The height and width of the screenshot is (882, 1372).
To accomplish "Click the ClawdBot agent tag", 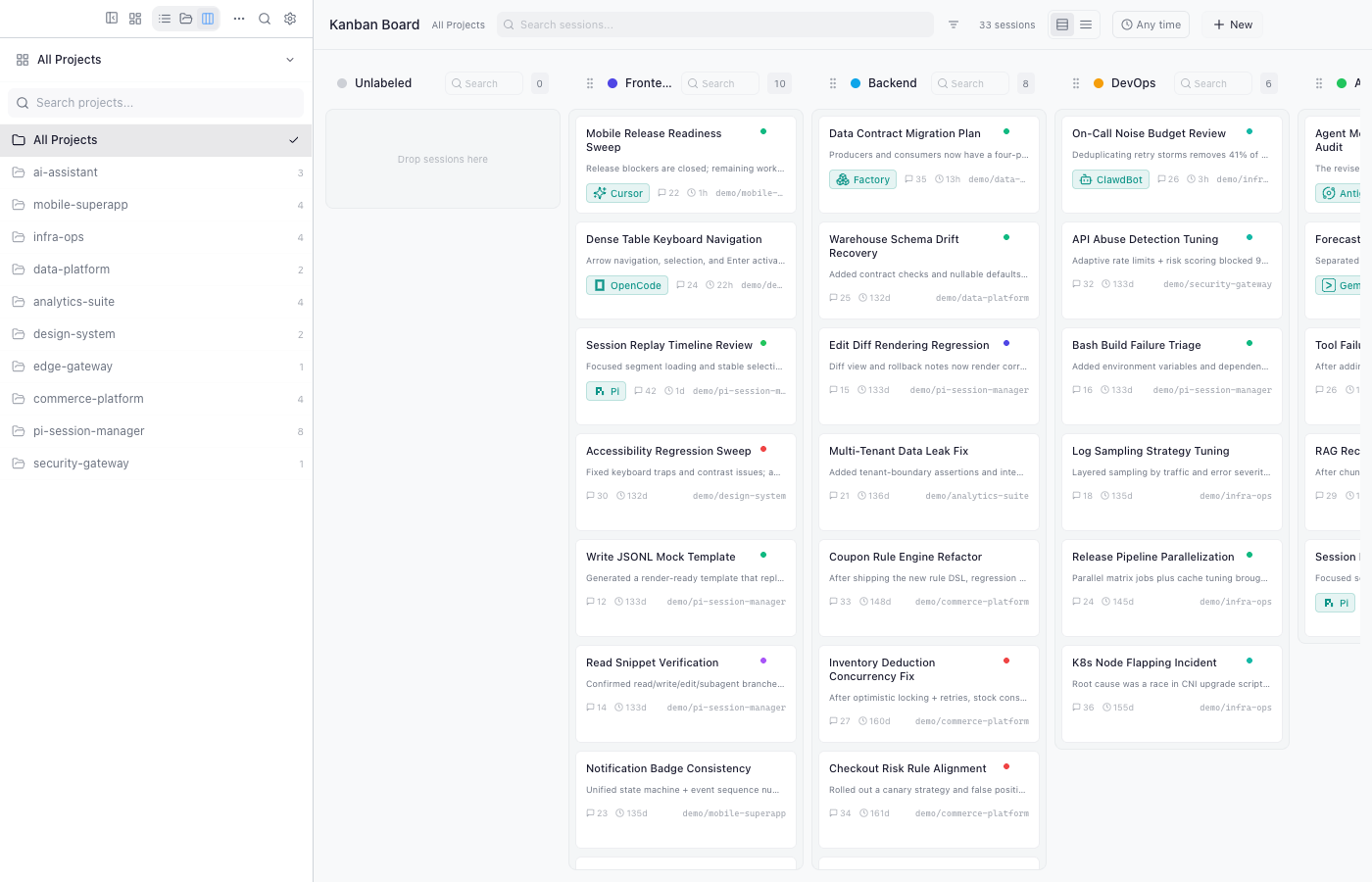I will click(1110, 179).
